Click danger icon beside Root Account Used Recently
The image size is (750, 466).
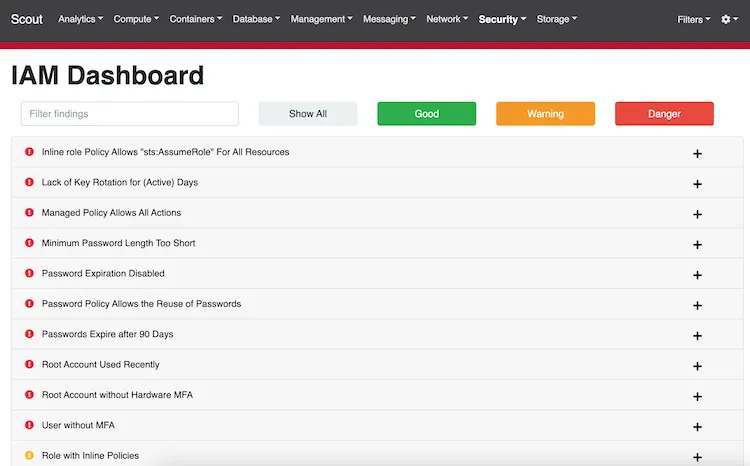point(29,365)
